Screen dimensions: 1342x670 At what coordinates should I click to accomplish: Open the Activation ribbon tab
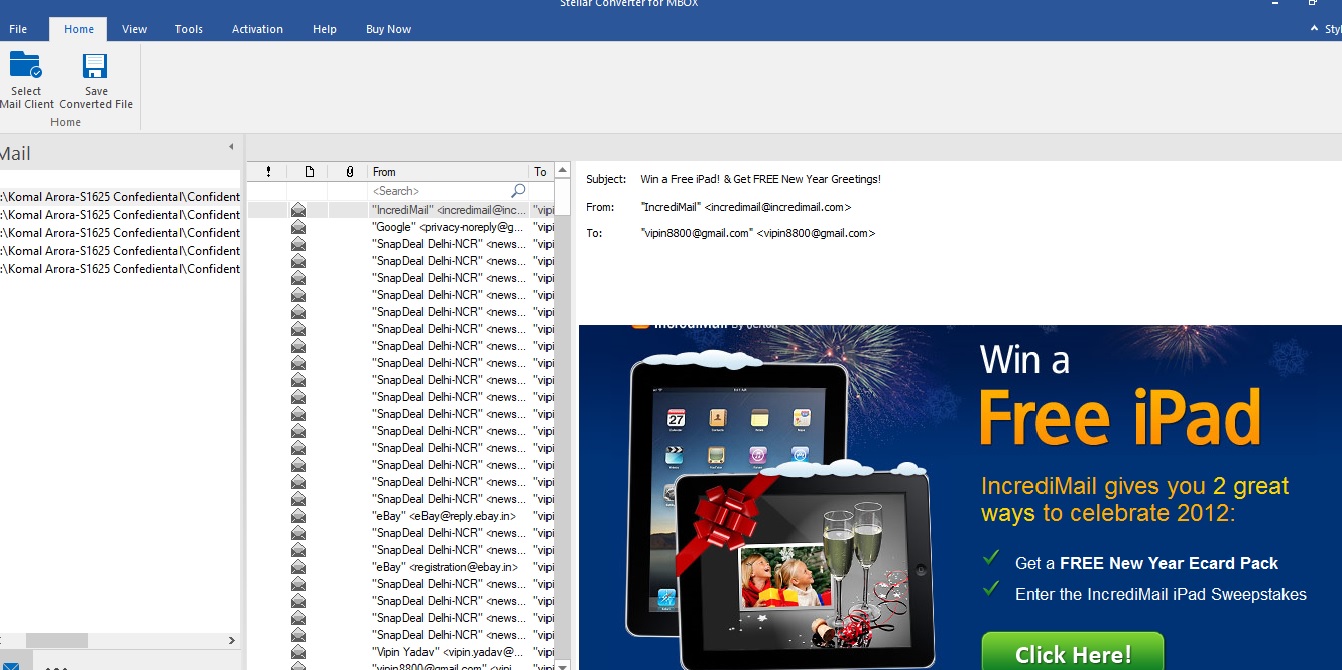[258, 29]
